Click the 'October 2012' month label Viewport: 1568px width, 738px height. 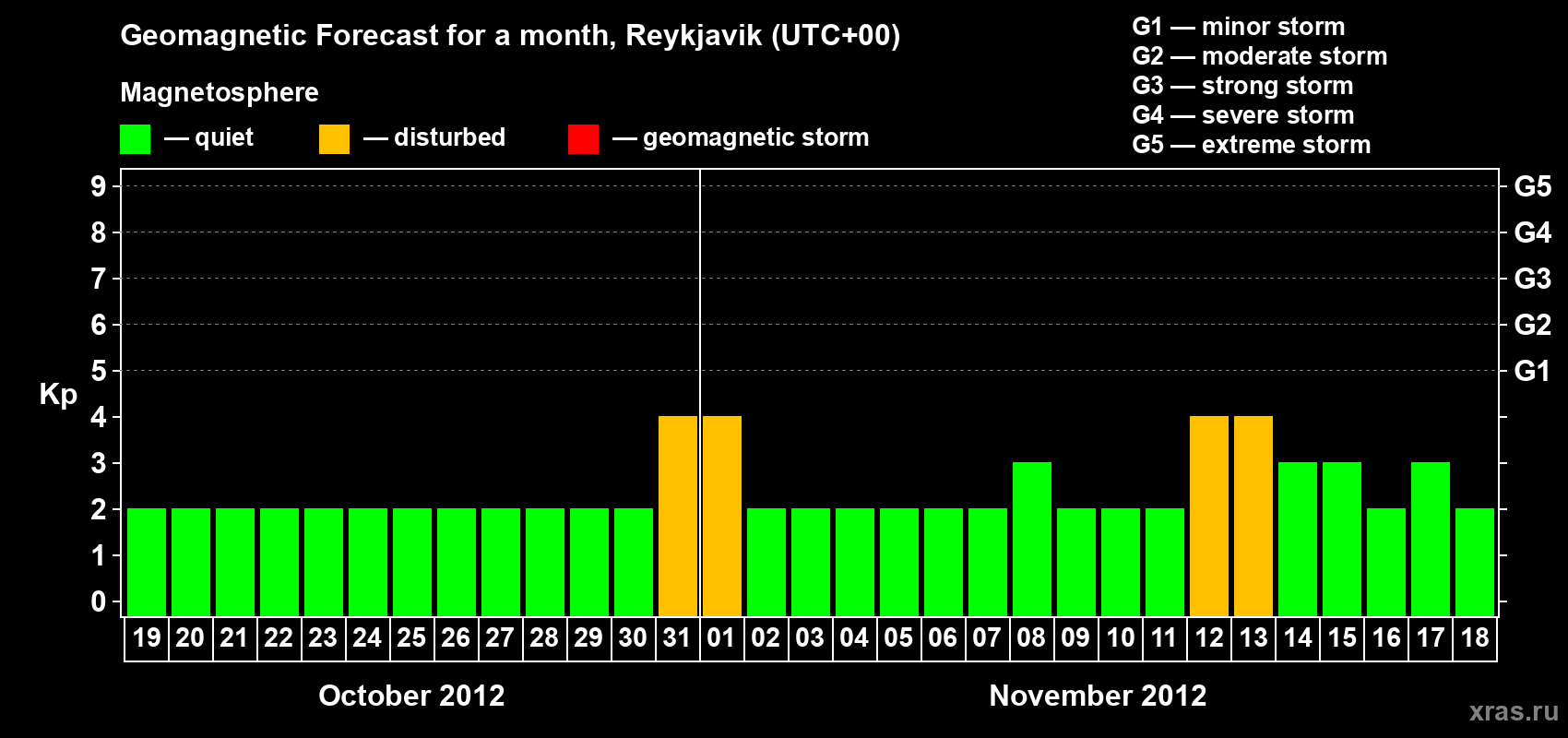[x=411, y=696]
